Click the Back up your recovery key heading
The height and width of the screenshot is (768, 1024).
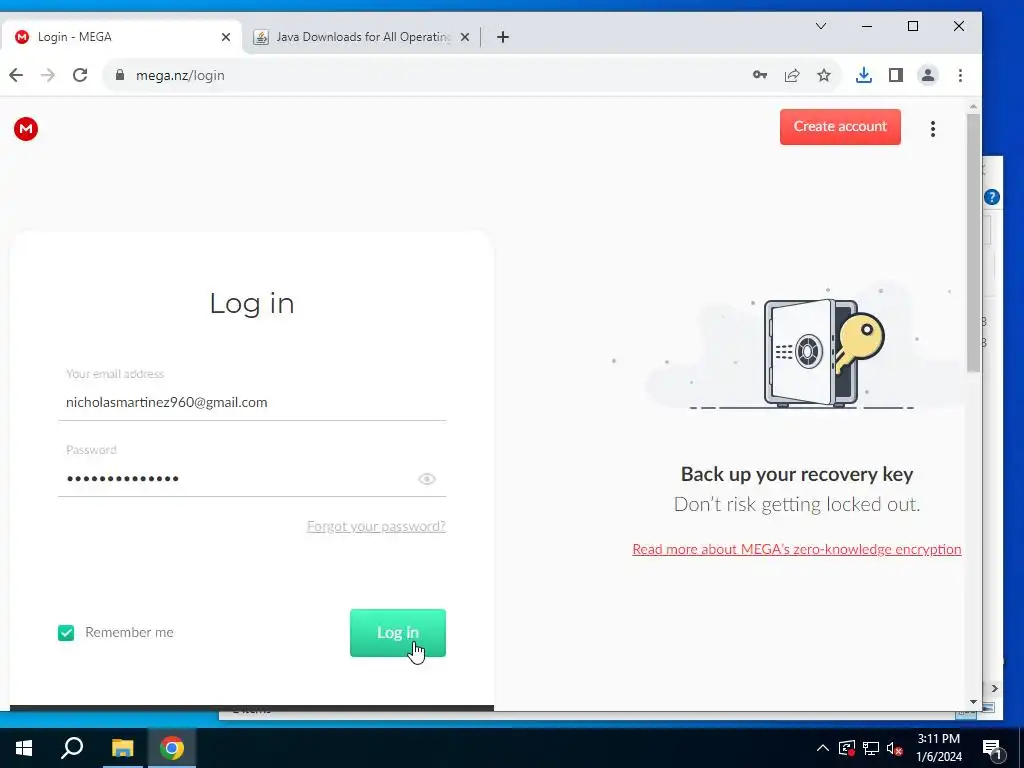[x=797, y=474]
